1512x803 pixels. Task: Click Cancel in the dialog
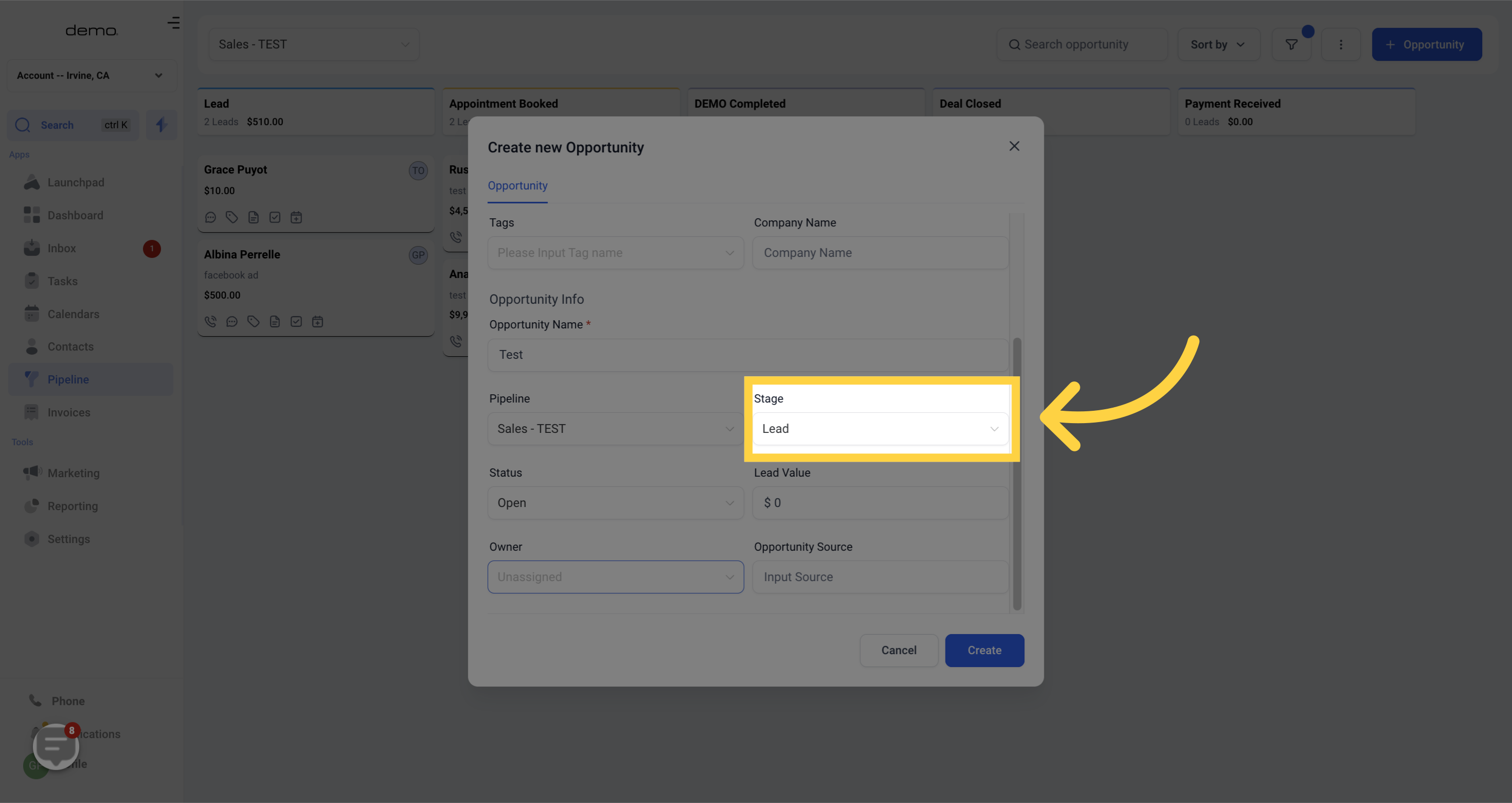point(898,650)
